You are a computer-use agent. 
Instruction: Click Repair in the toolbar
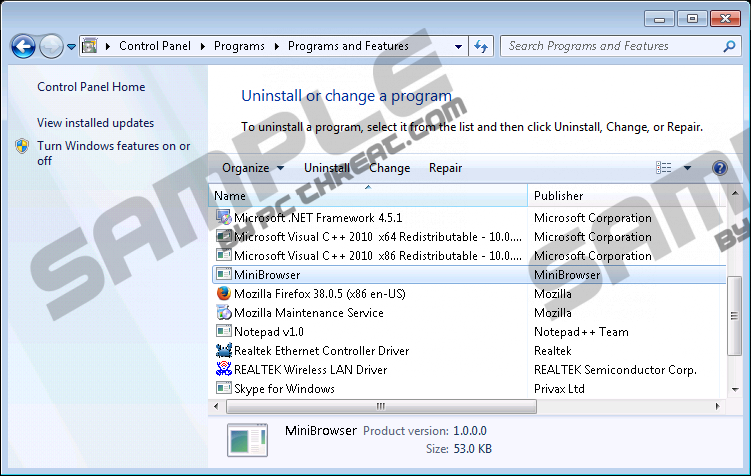(445, 168)
